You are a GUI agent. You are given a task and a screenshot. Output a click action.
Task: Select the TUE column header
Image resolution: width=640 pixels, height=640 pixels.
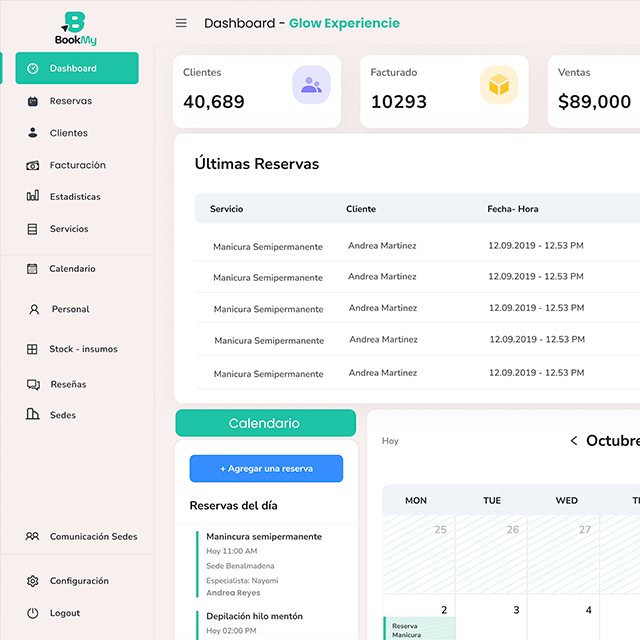pyautogui.click(x=492, y=500)
